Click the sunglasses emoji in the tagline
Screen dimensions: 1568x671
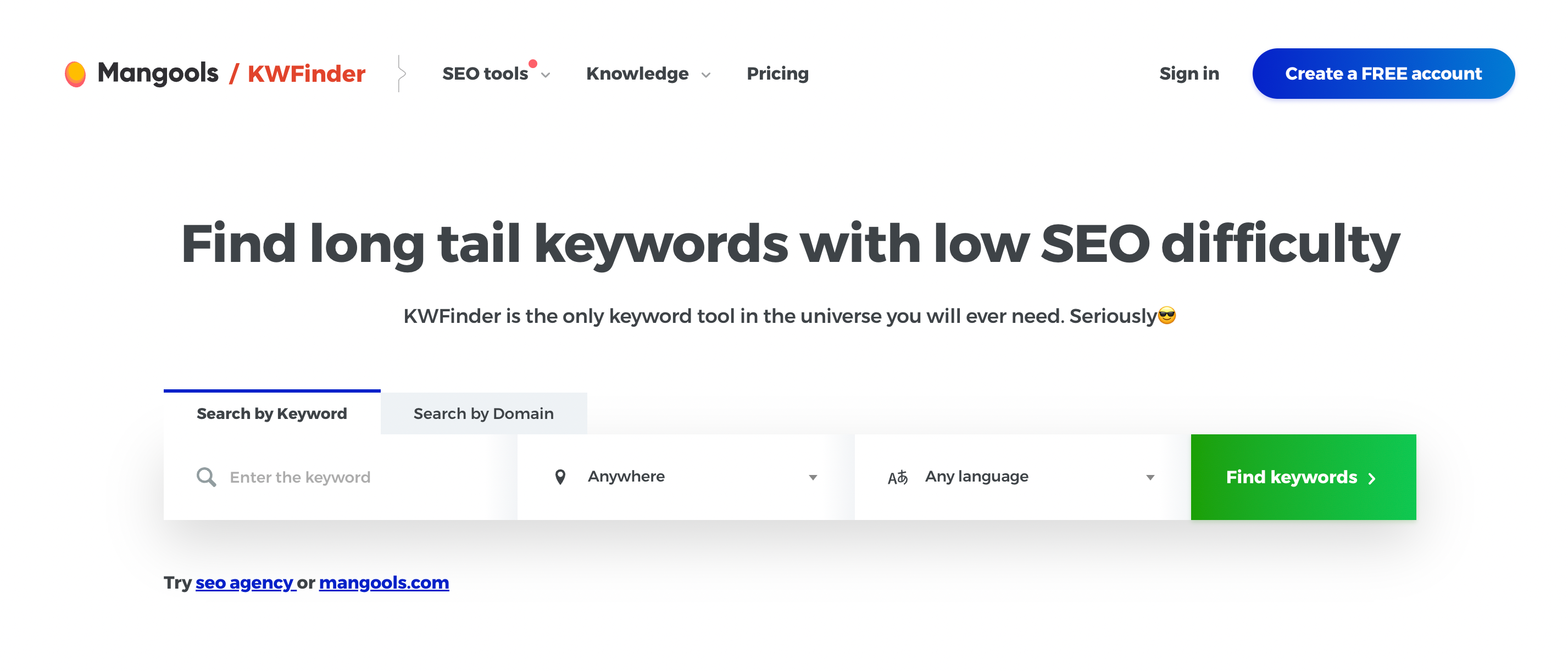pos(1166,316)
